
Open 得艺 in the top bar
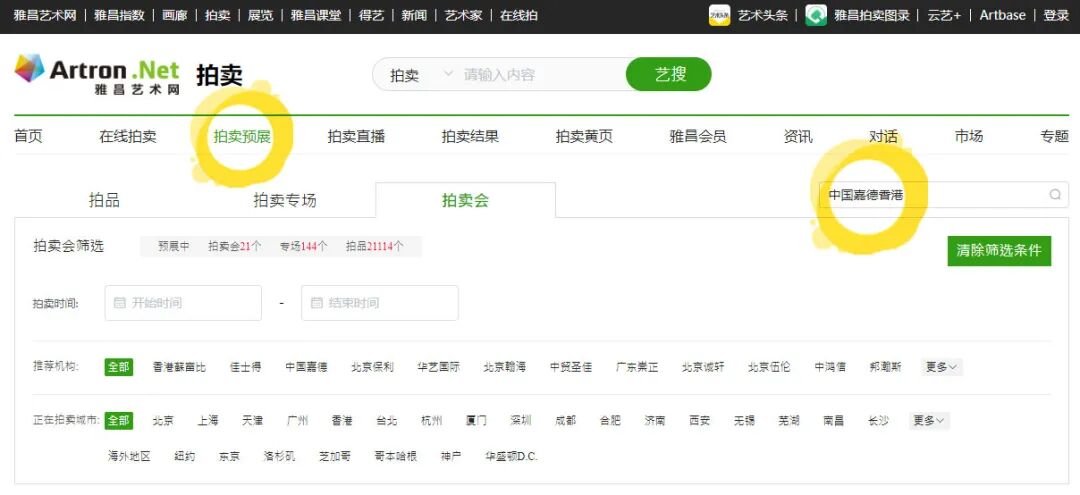[371, 15]
